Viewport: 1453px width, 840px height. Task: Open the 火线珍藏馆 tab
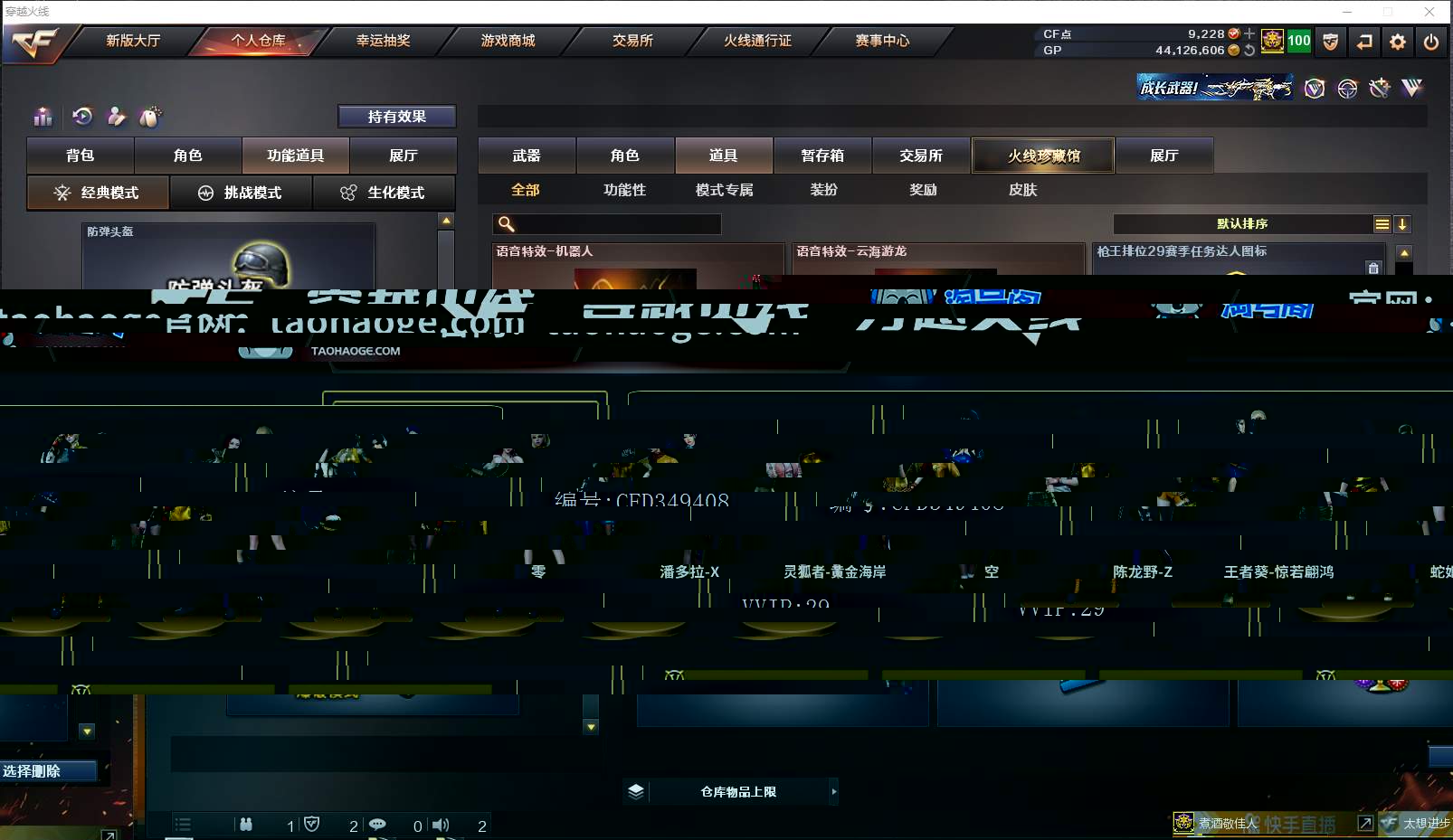pos(1043,156)
